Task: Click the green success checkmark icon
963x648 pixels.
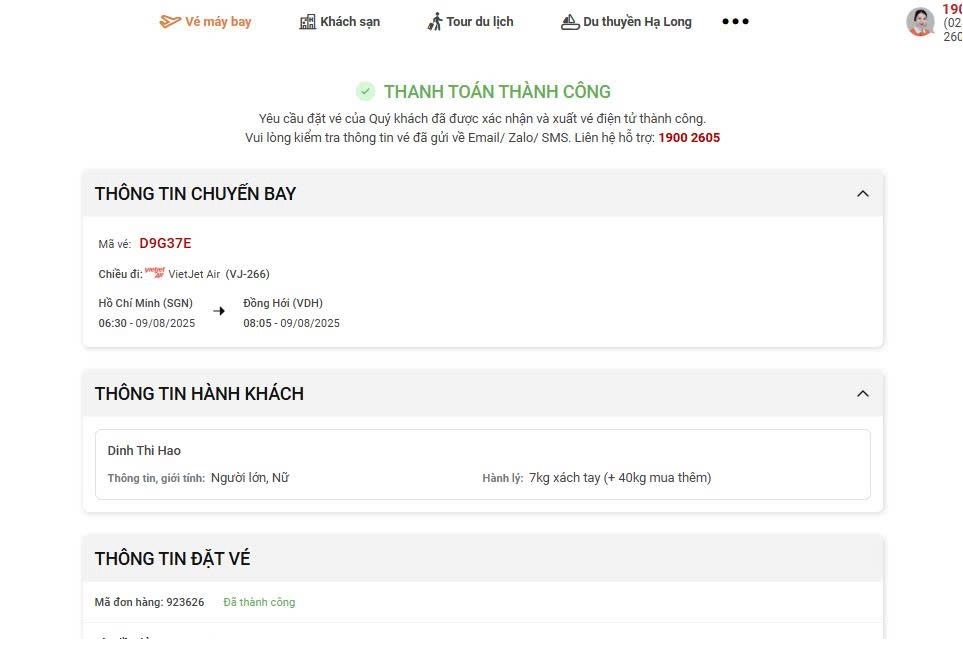Action: pyautogui.click(x=366, y=91)
